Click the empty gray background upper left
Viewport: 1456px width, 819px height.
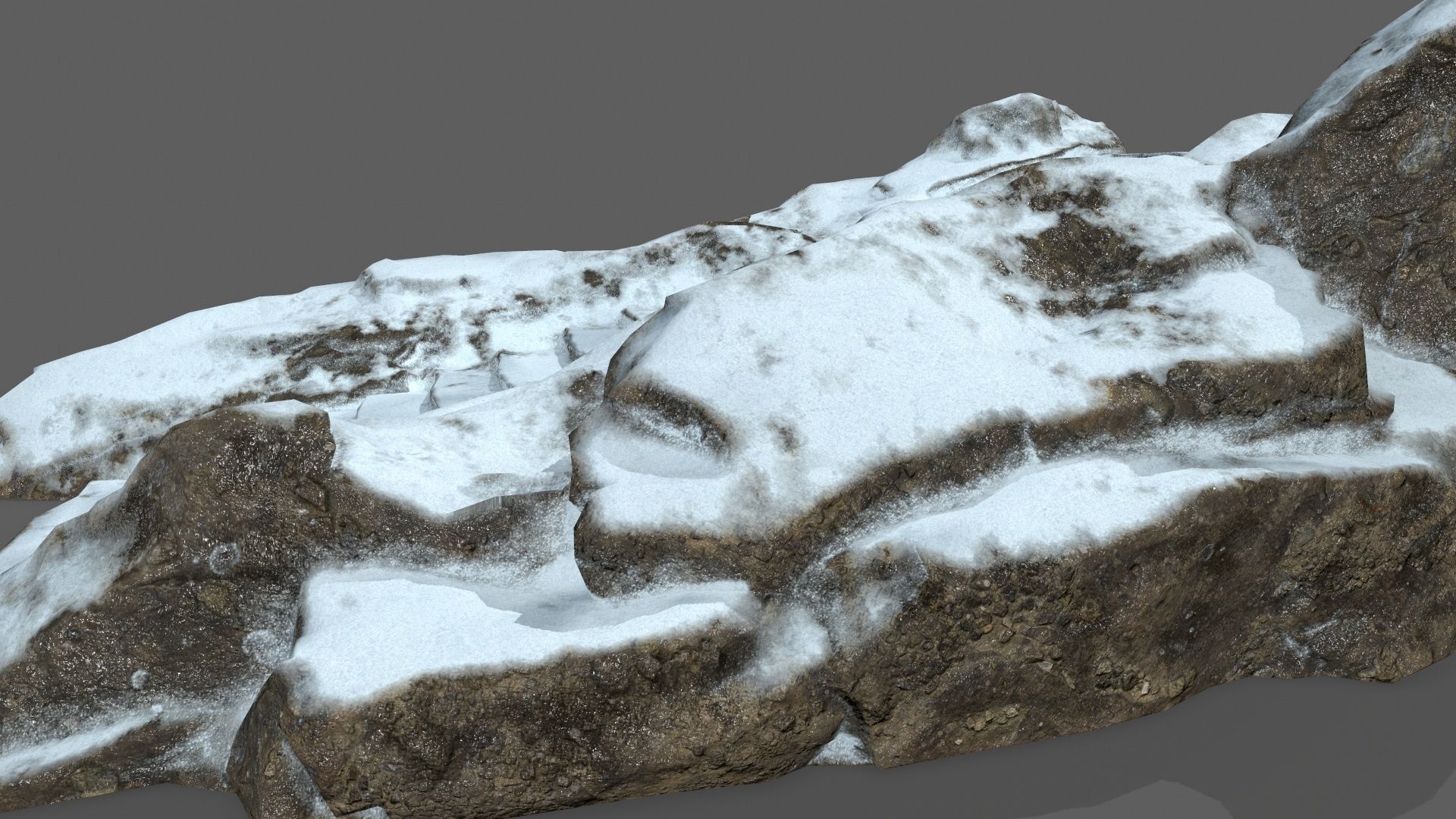[227, 114]
